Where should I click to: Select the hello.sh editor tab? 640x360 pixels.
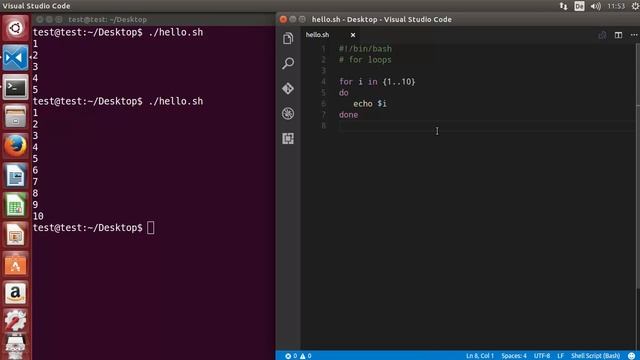click(x=318, y=35)
